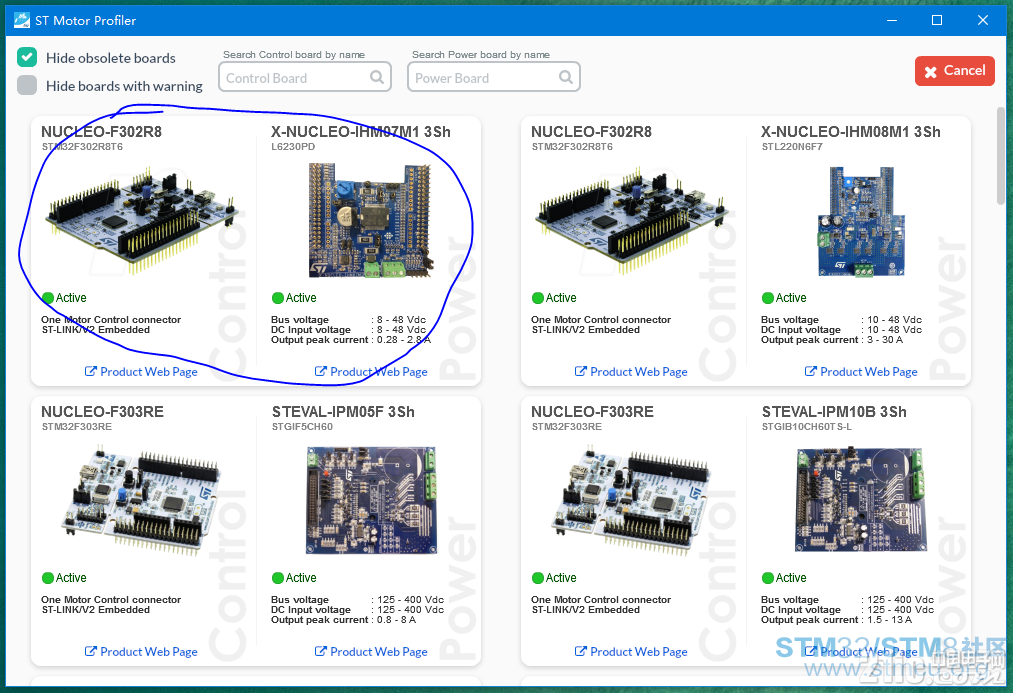Open Product Web Page for X-NUCLEO-IHM08M1
This screenshot has height=693, width=1013.
click(861, 371)
